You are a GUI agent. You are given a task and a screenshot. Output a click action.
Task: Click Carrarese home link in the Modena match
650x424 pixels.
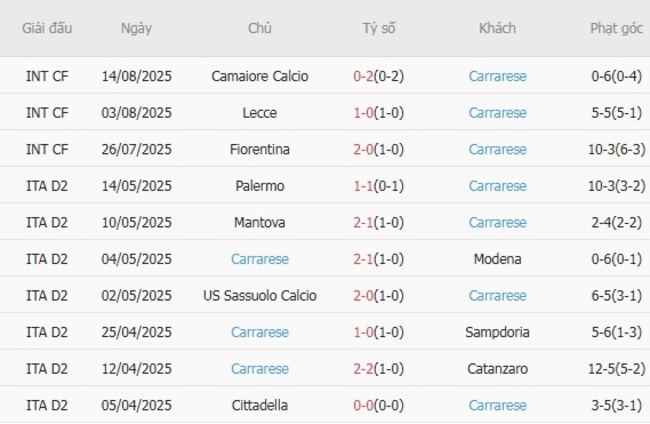(260, 259)
